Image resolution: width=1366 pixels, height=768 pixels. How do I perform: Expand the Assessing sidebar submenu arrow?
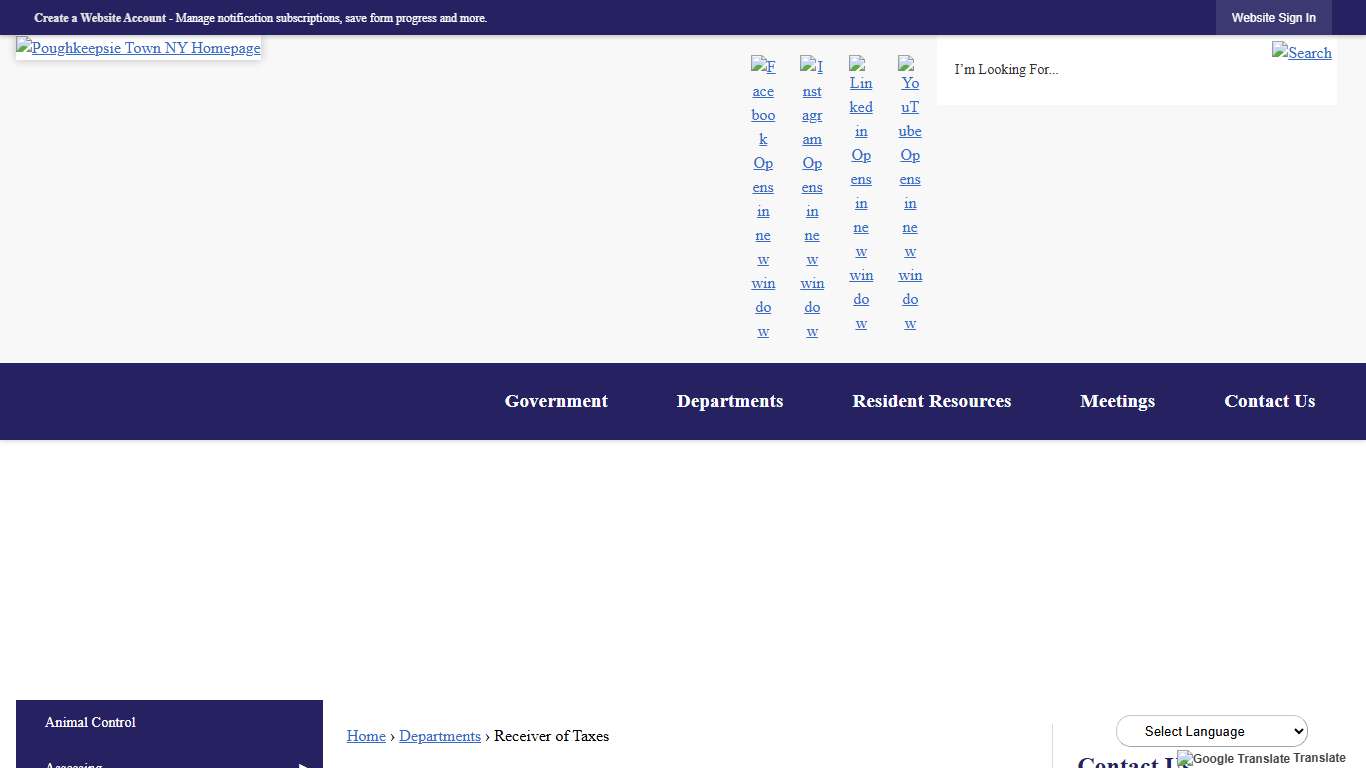coord(303,764)
